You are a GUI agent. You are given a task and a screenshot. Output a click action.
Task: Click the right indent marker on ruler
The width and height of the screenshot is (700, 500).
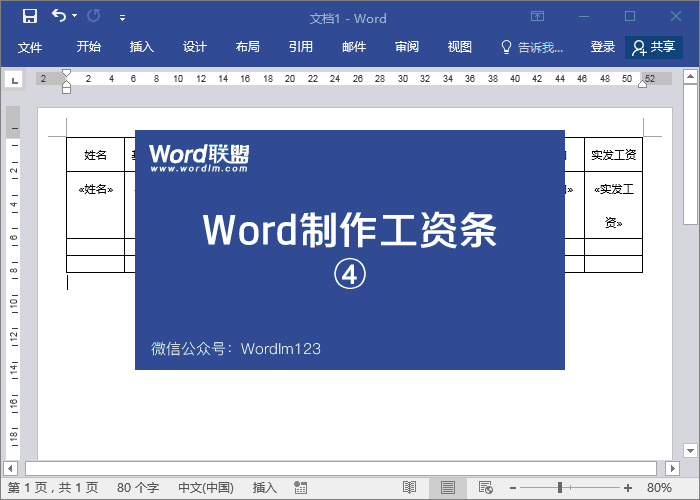(x=642, y=83)
